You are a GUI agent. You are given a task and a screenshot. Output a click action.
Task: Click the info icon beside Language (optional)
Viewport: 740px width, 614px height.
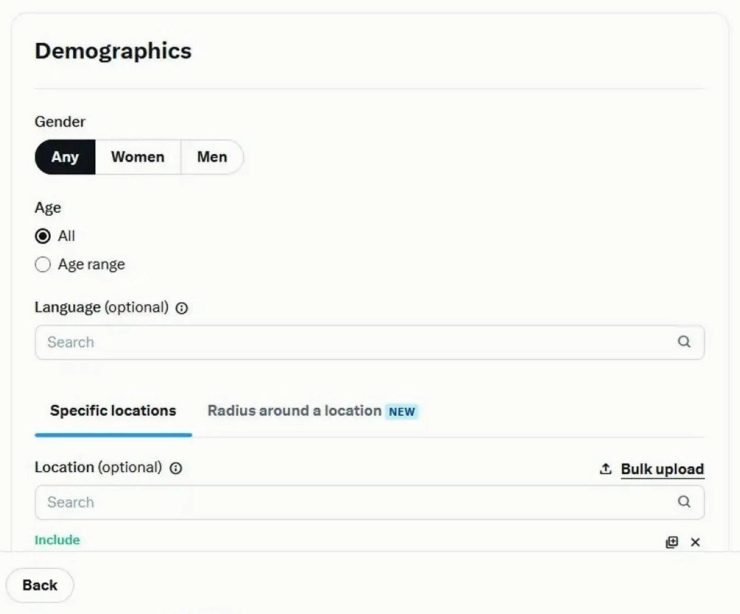pyautogui.click(x=182, y=308)
